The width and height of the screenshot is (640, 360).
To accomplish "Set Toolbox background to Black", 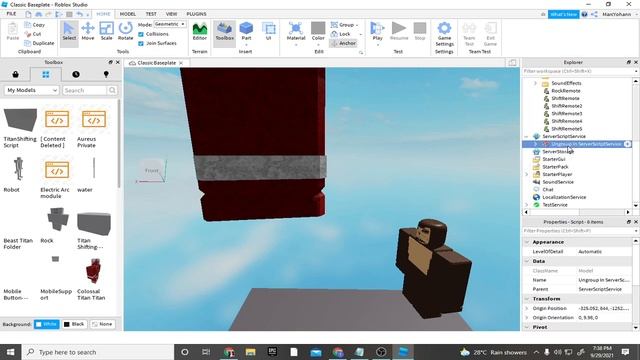I will (74, 324).
